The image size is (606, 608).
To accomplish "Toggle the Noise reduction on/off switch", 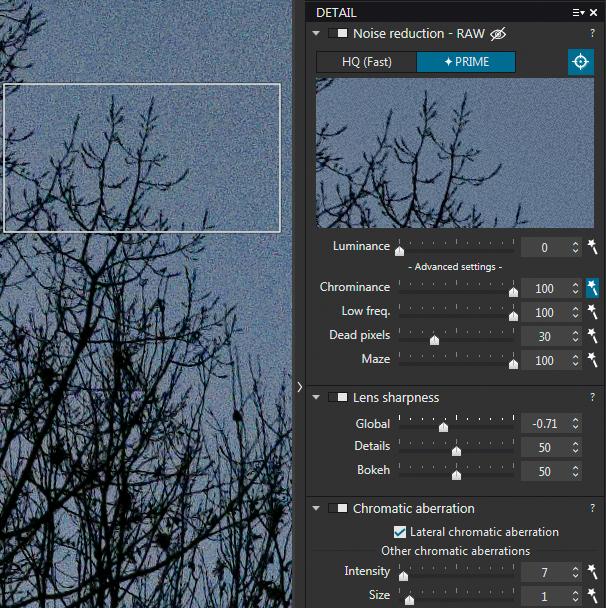I will coord(338,33).
